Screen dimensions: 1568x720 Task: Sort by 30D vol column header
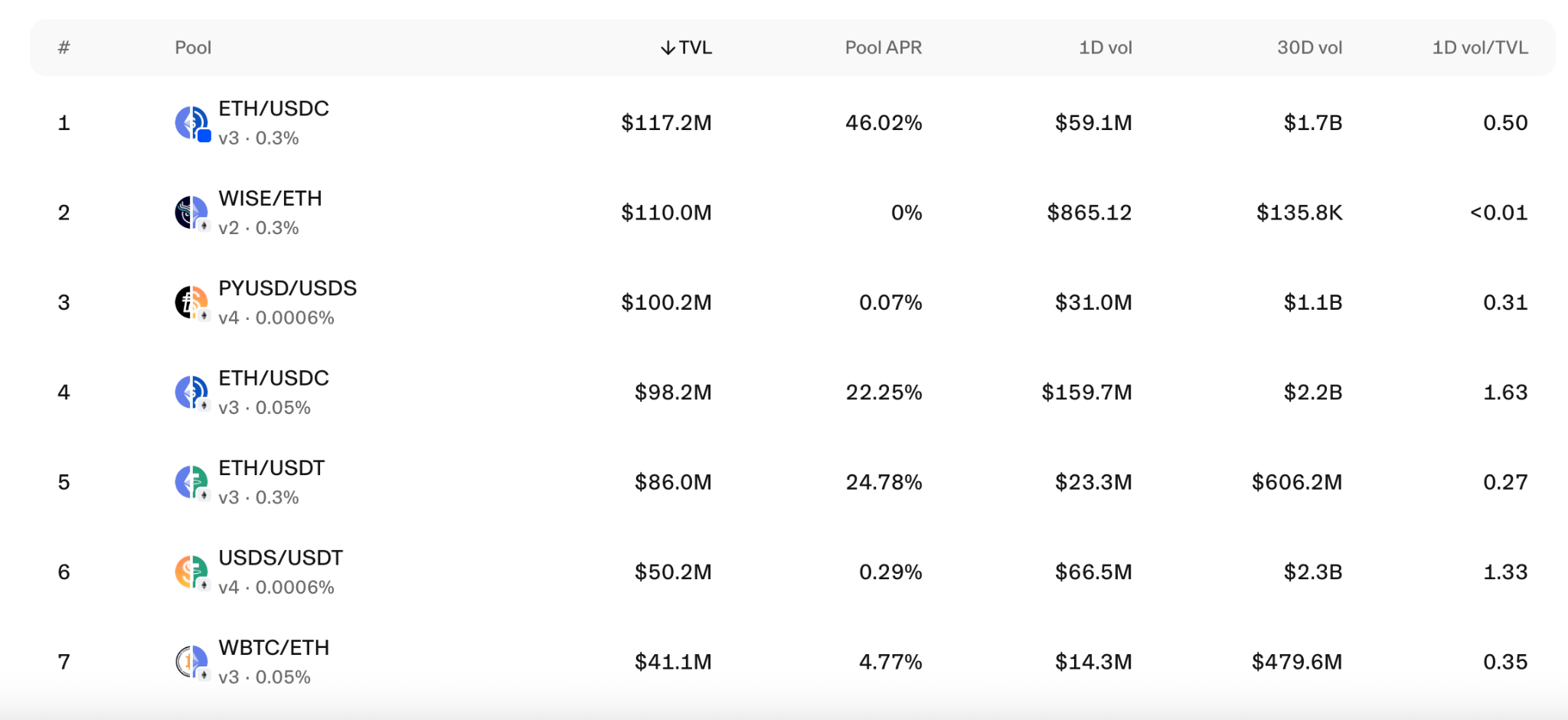click(x=1310, y=47)
